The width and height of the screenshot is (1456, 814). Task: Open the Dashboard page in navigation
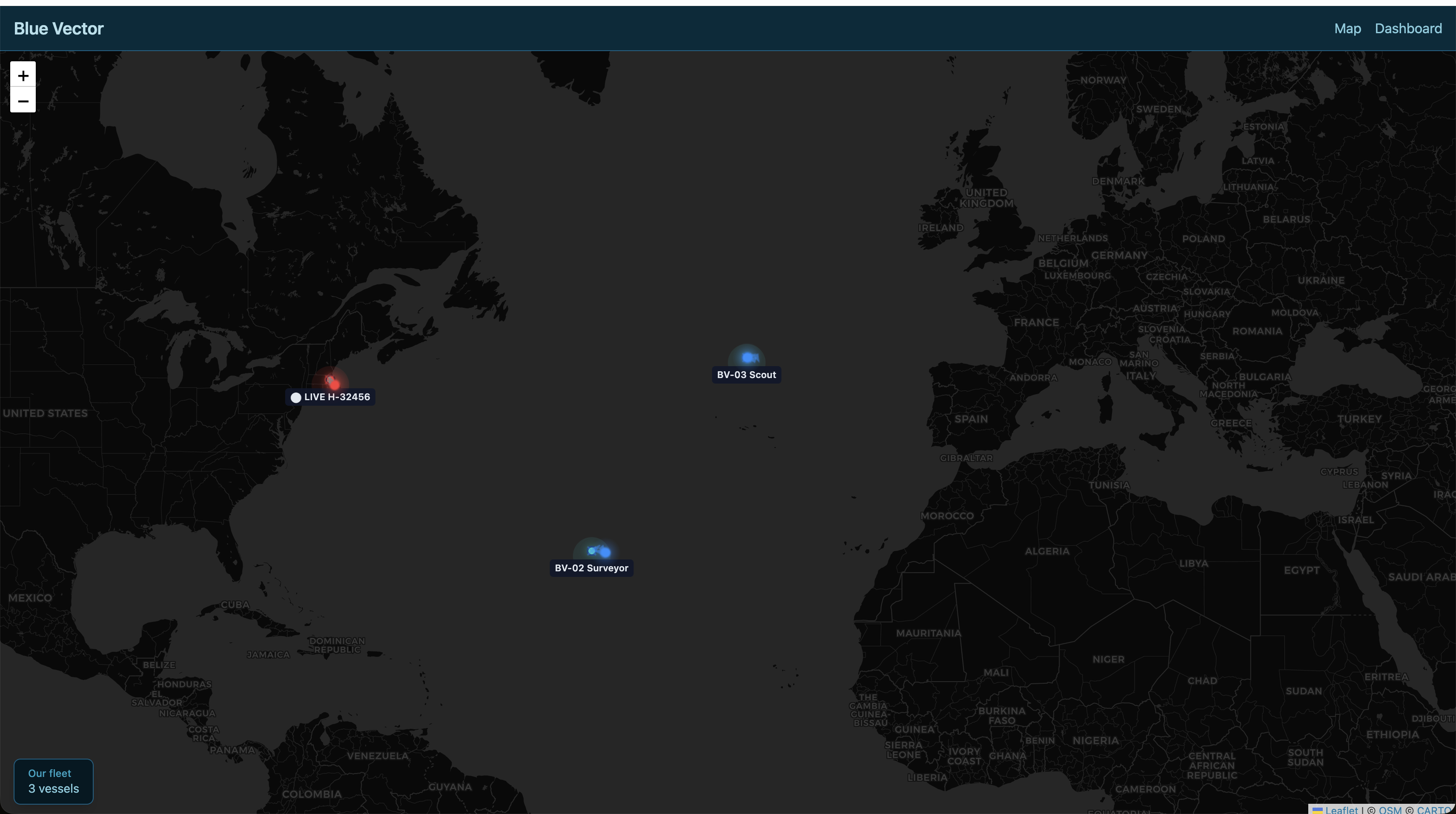pos(1407,29)
